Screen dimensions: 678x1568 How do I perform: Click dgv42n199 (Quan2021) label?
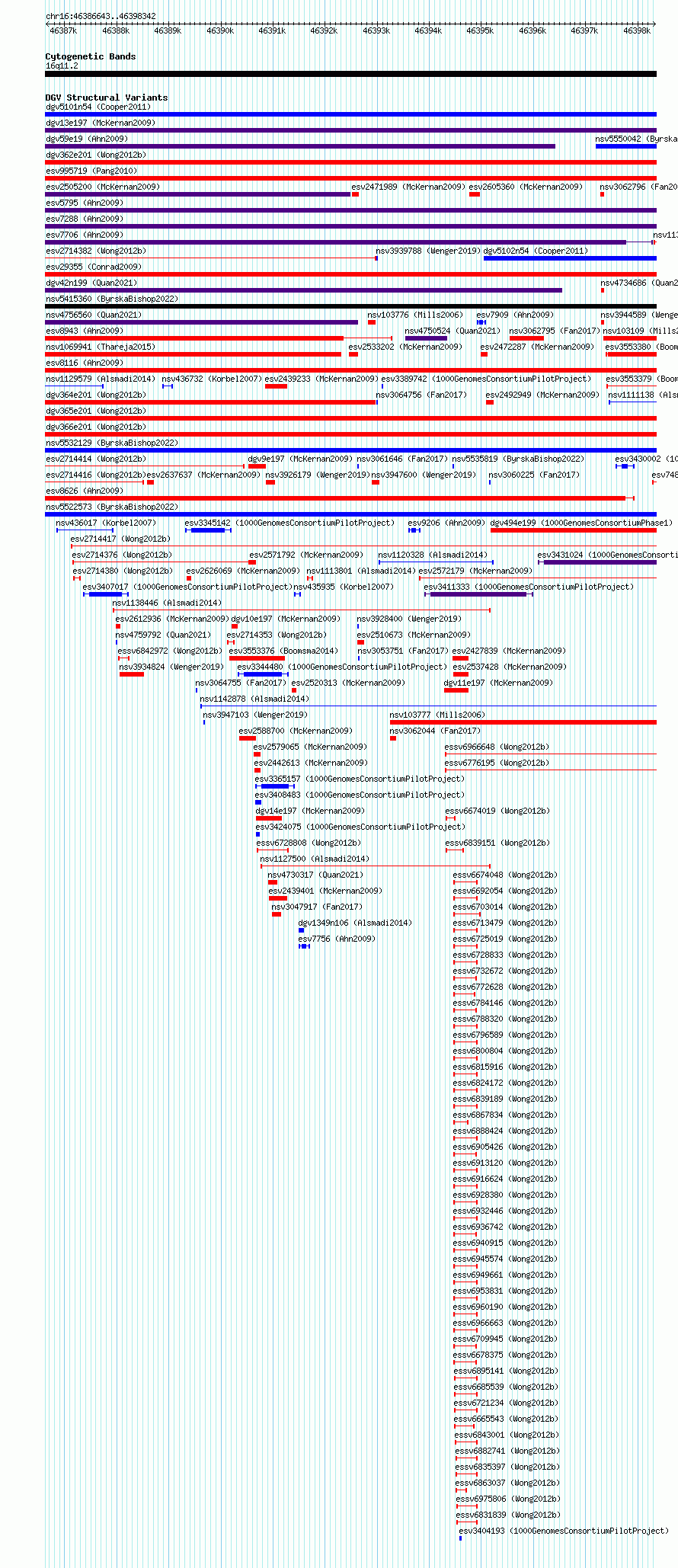tap(91, 283)
